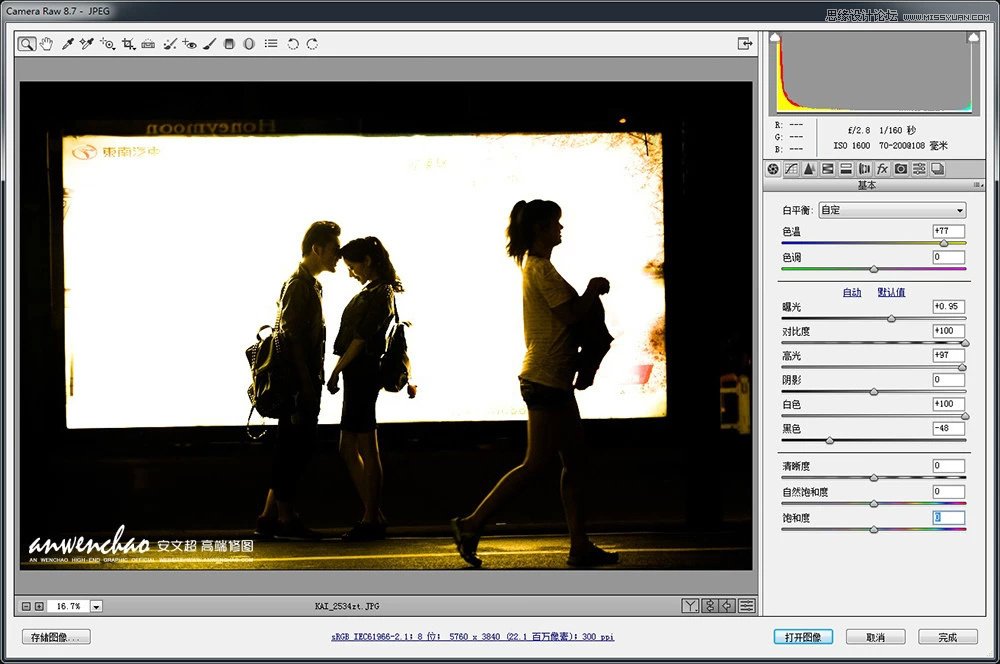Select the Hand tool
The image size is (1000, 664).
pyautogui.click(x=46, y=44)
